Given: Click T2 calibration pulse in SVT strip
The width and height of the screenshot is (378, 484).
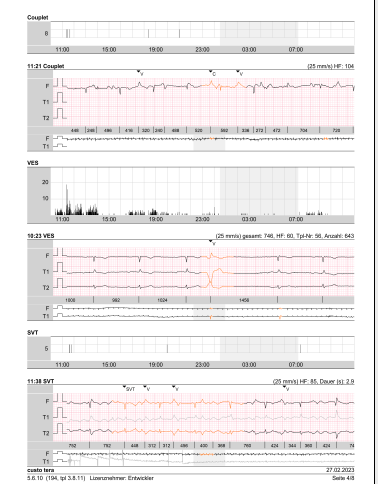Looking at the screenshot, I should click(60, 429).
